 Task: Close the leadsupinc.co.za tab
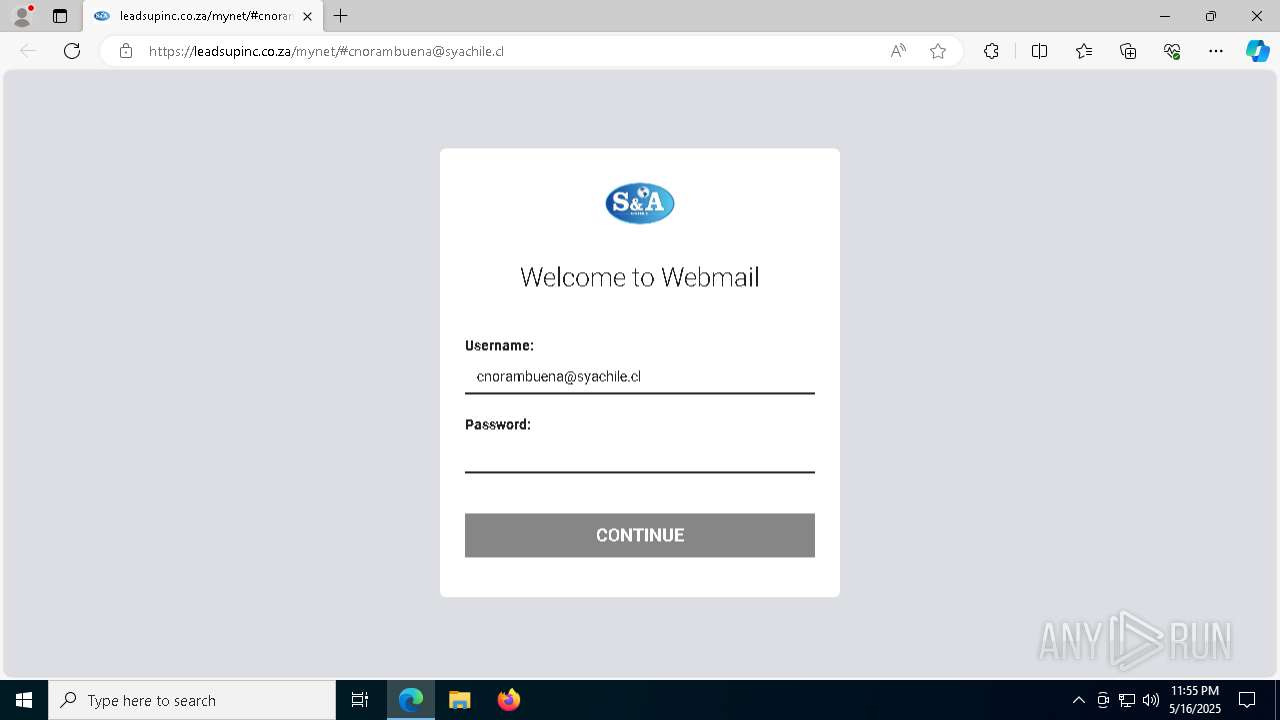point(307,16)
